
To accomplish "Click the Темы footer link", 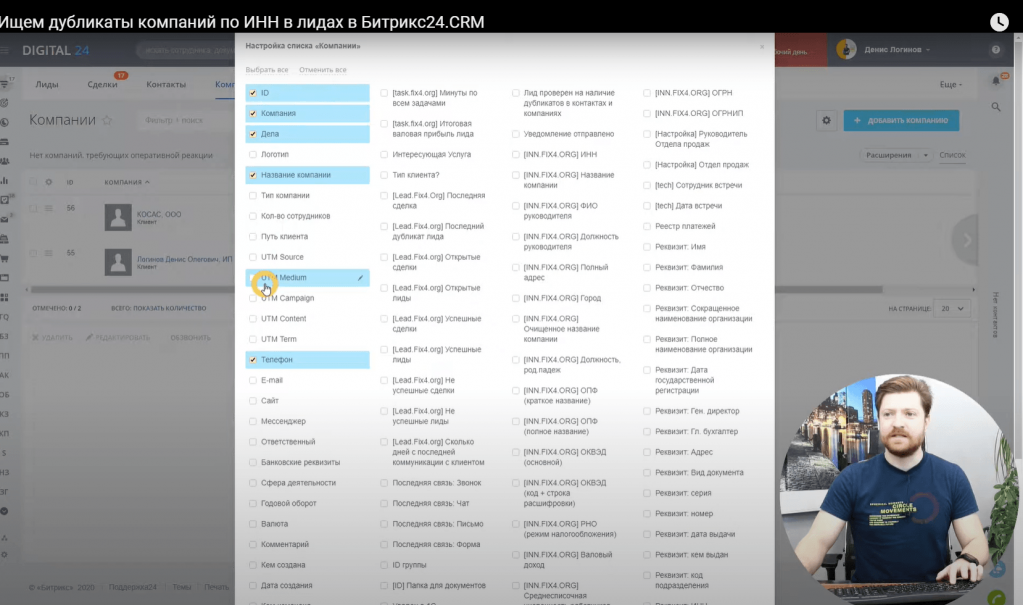I will 181,587.
